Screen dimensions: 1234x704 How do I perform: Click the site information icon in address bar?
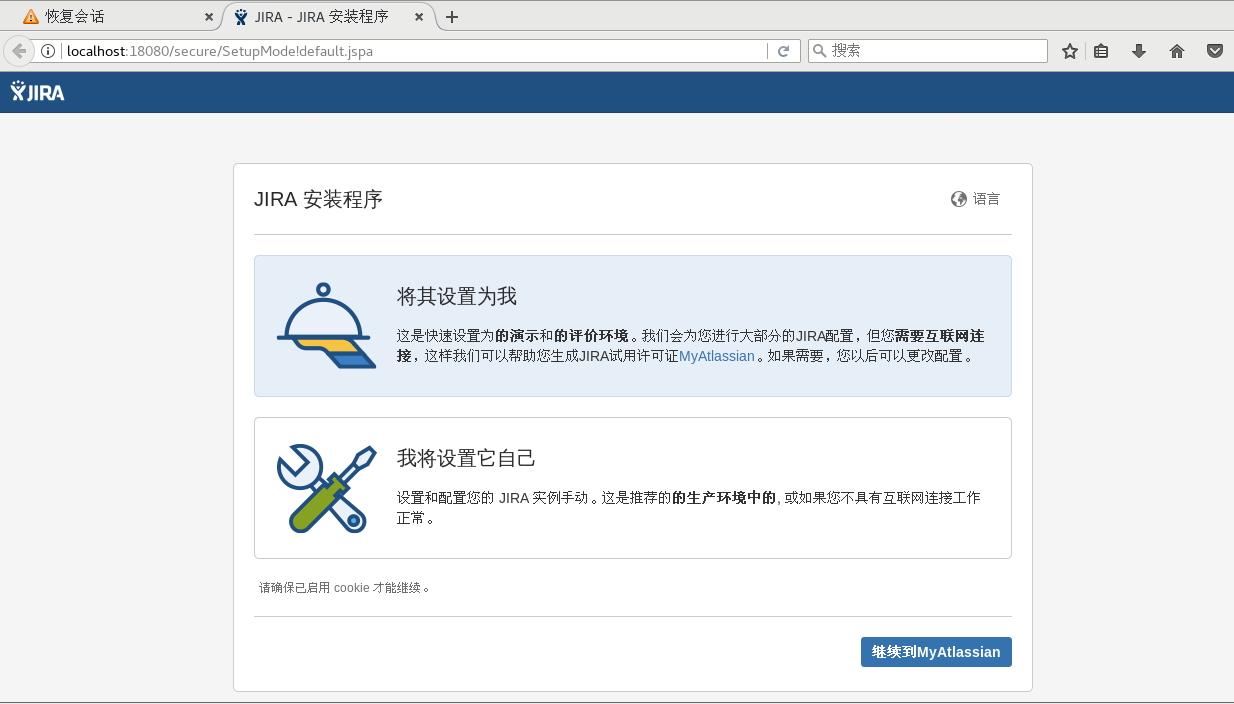[x=48, y=51]
